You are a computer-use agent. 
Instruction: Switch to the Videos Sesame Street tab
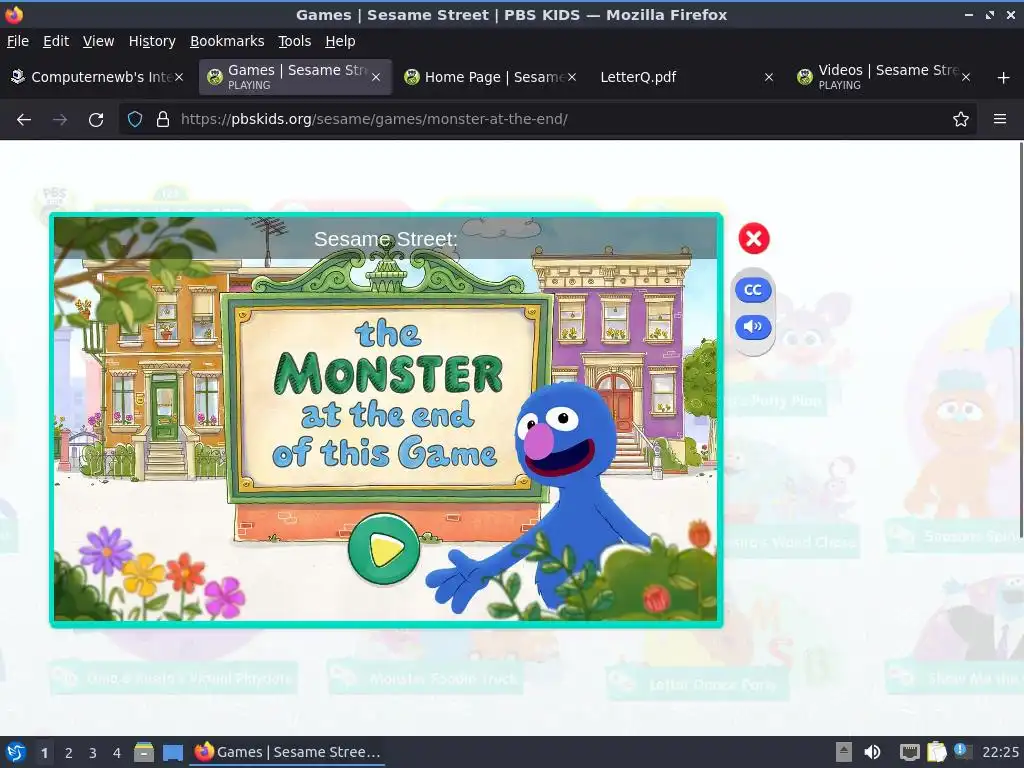884,77
